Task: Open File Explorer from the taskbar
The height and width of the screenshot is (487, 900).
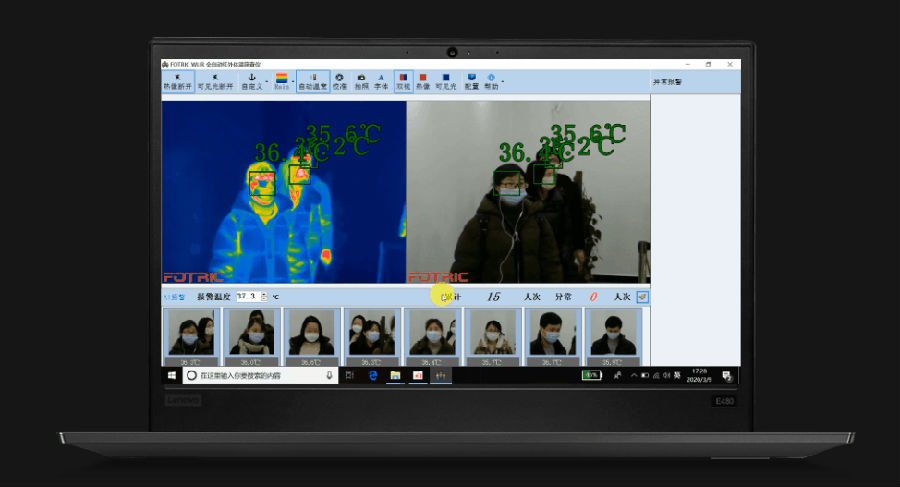Action: pyautogui.click(x=395, y=376)
